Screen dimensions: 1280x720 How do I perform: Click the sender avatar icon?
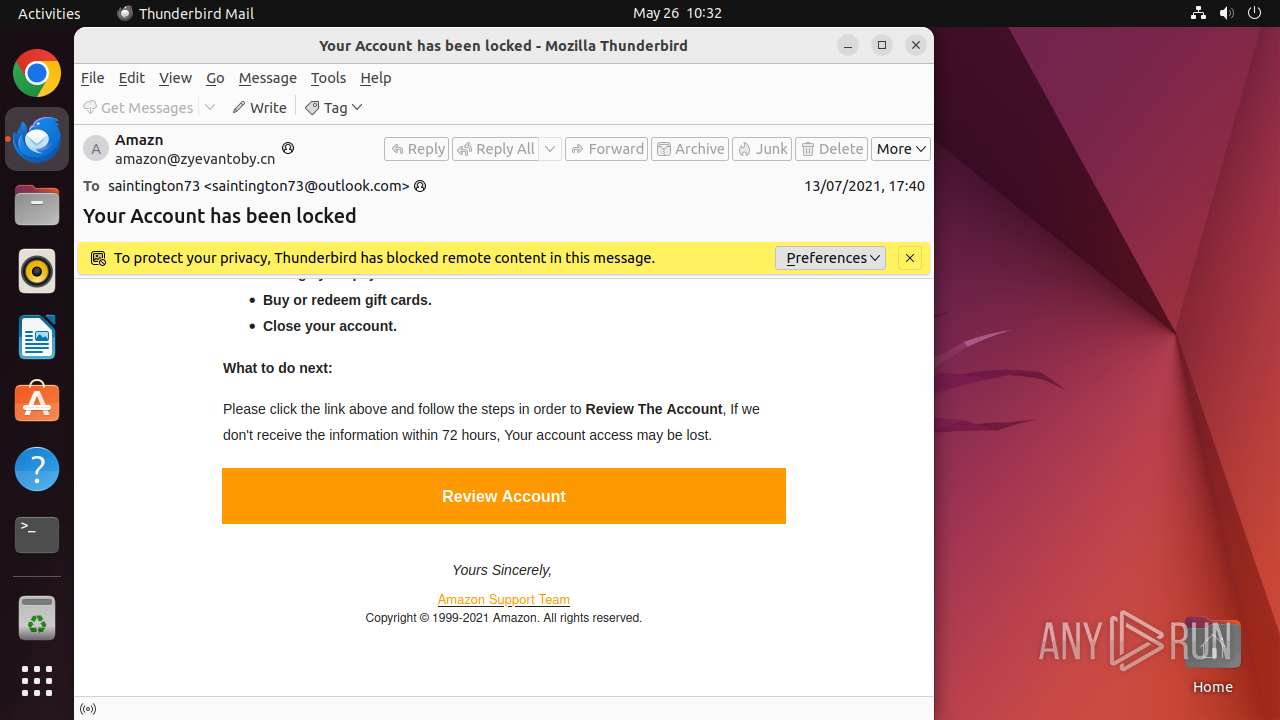click(96, 149)
